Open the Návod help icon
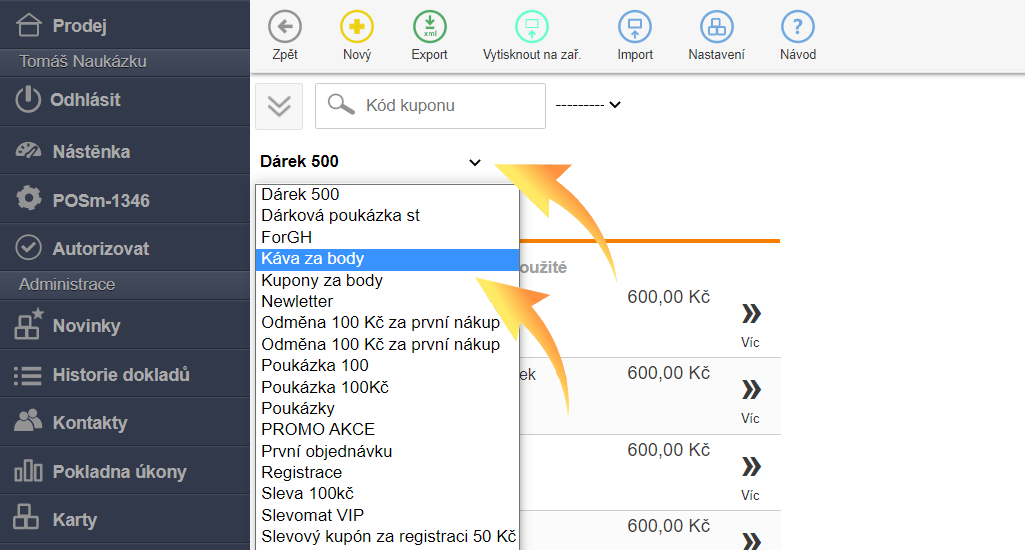The image size is (1025, 550). click(798, 27)
